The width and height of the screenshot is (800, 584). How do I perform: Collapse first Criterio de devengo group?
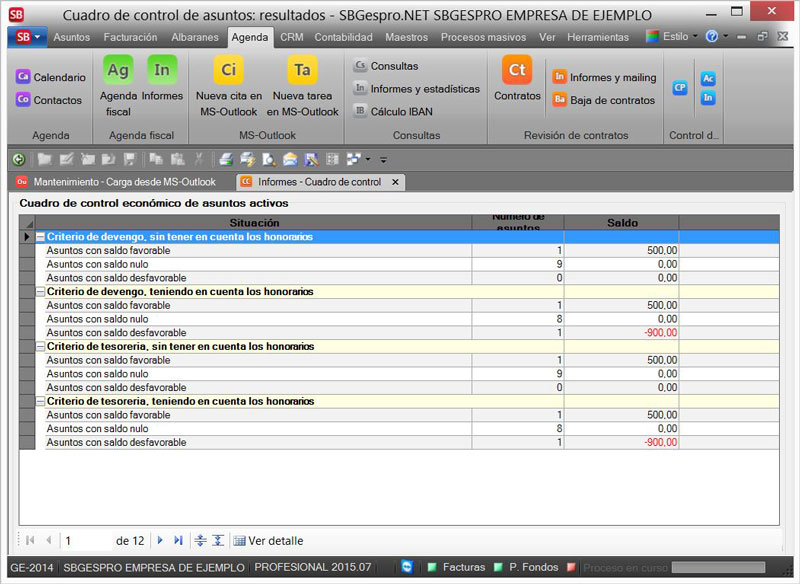(x=40, y=237)
